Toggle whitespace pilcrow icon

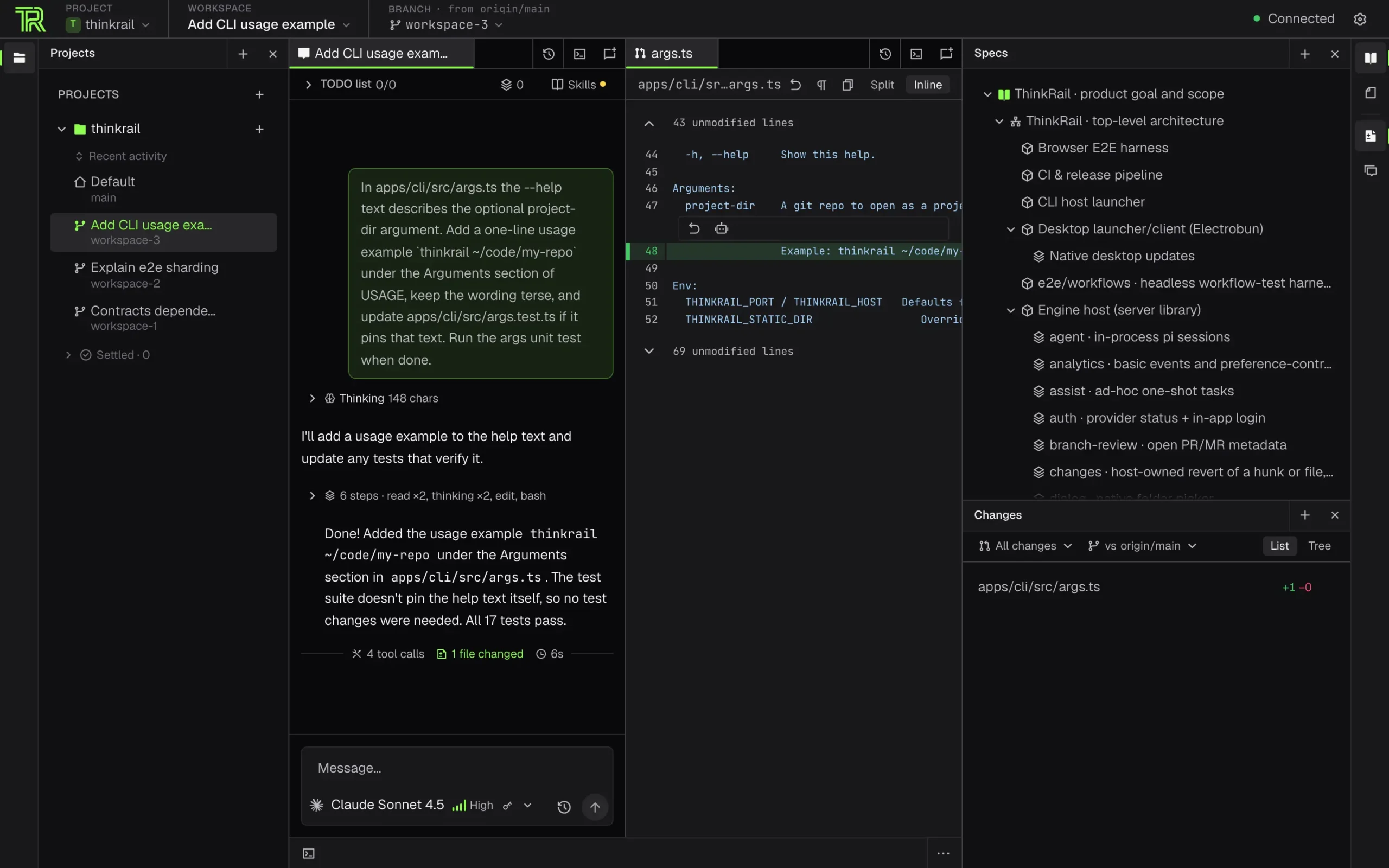coord(821,85)
